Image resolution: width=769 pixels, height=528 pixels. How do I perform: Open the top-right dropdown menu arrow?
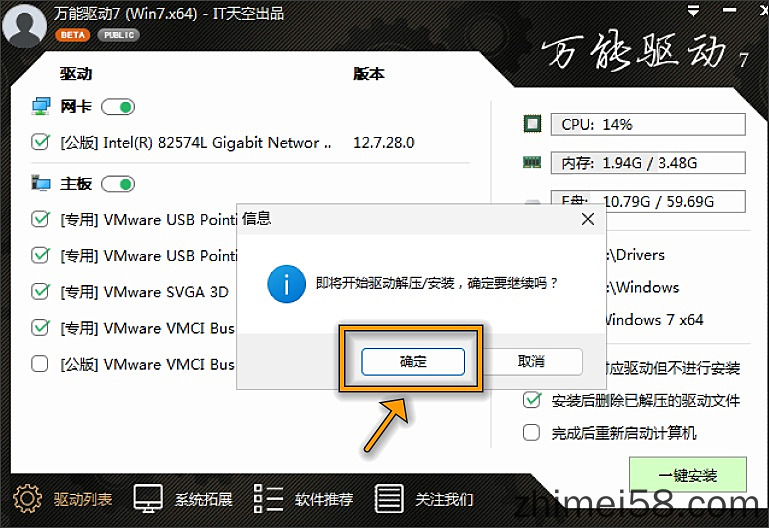coord(693,11)
